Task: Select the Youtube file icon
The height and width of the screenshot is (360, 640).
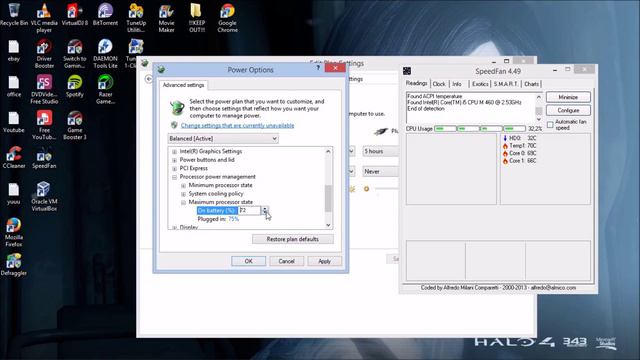Action: 14,122
